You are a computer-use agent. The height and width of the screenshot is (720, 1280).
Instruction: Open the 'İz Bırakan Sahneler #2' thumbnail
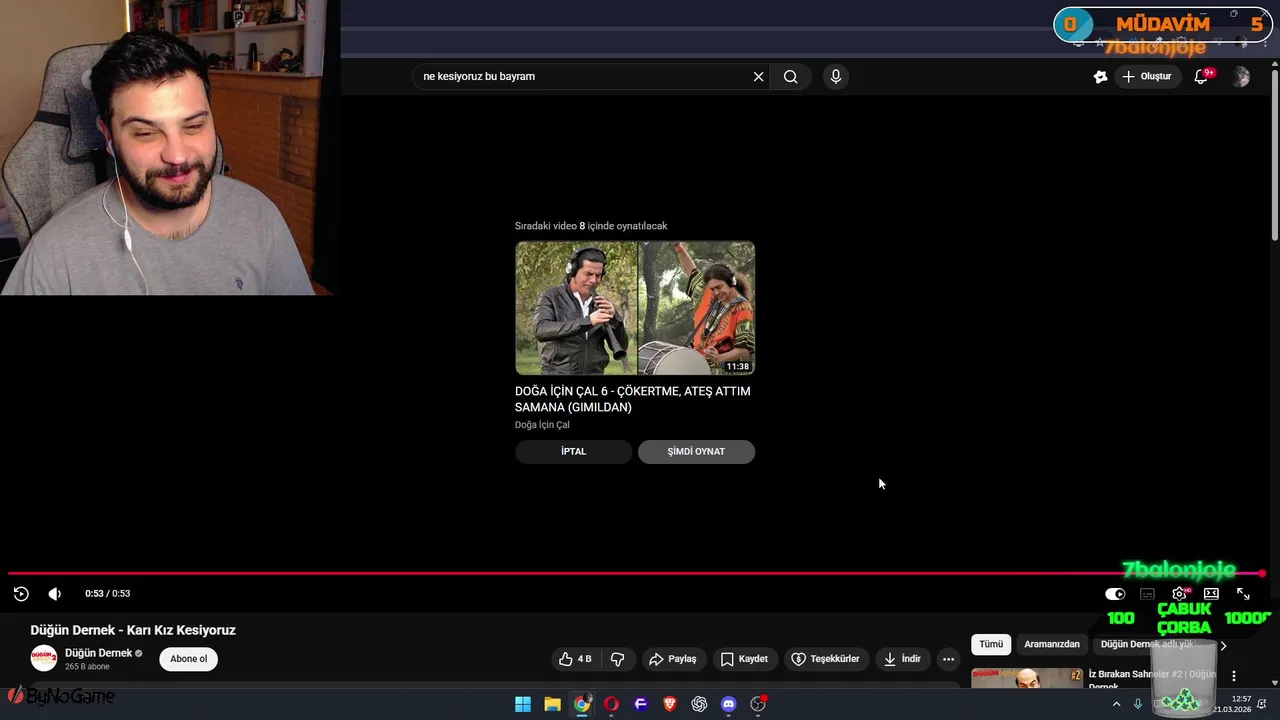(x=1027, y=678)
